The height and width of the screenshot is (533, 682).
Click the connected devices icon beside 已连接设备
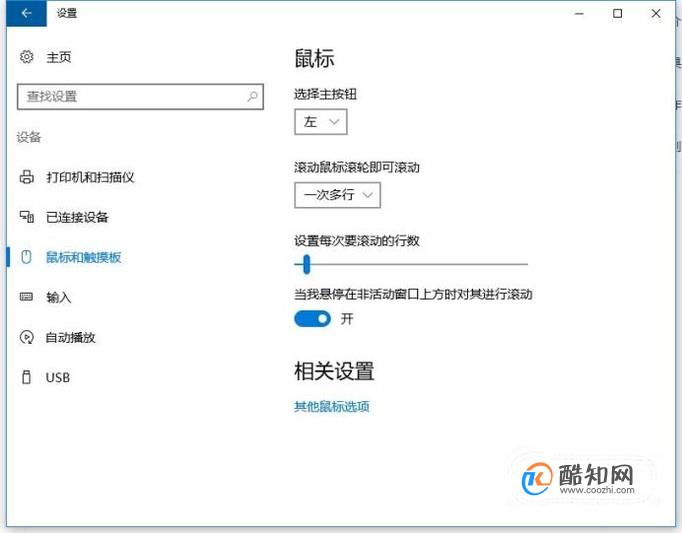click(x=27, y=217)
